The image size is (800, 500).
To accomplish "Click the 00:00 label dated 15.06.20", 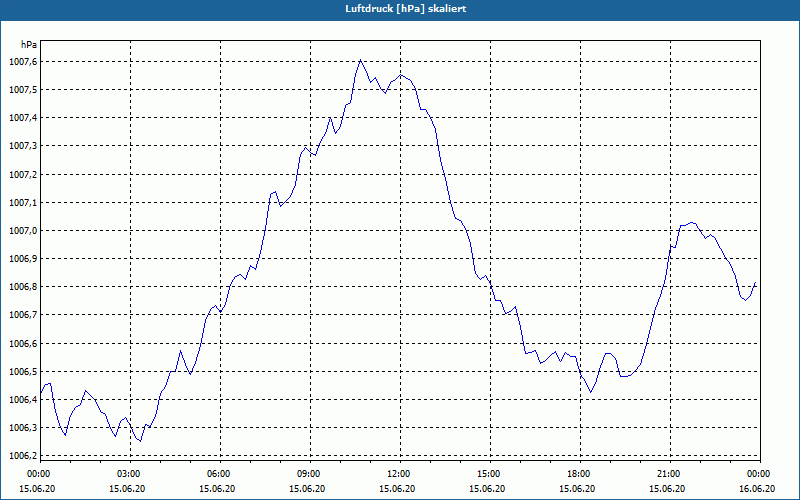I will click(x=37, y=474).
